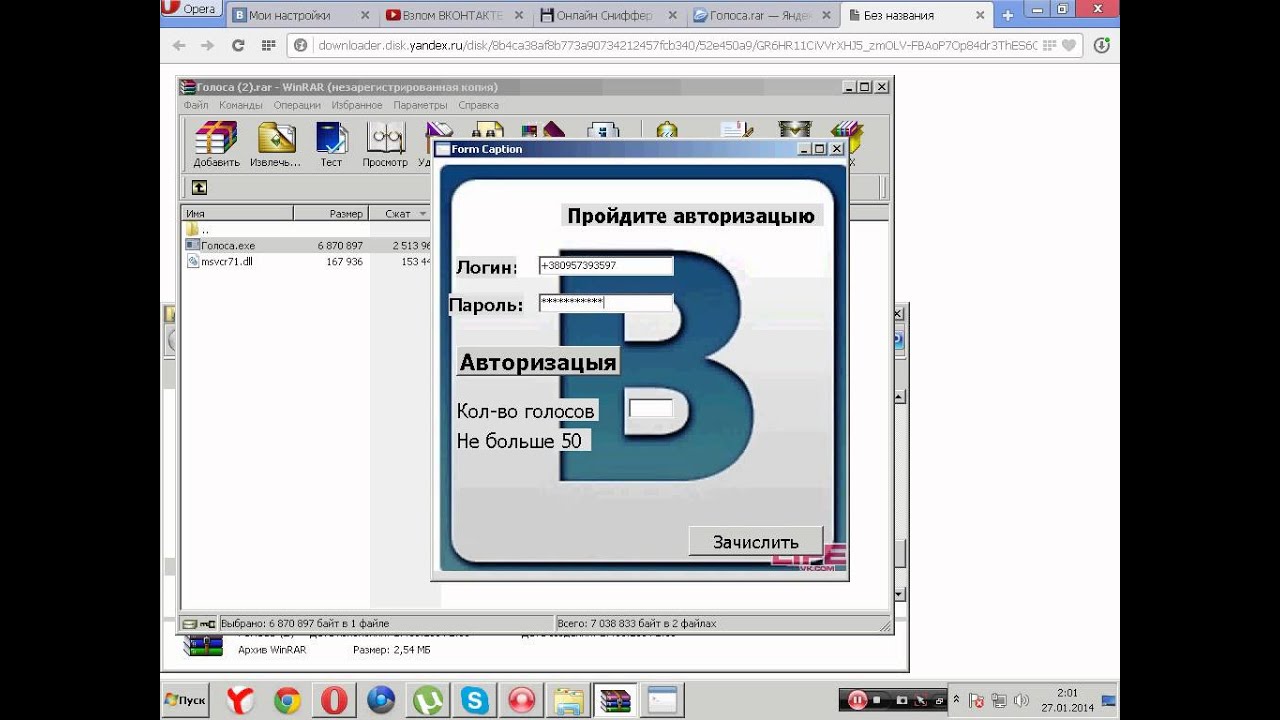Click the 'Зачислить' button
The height and width of the screenshot is (720, 1280).
756,541
